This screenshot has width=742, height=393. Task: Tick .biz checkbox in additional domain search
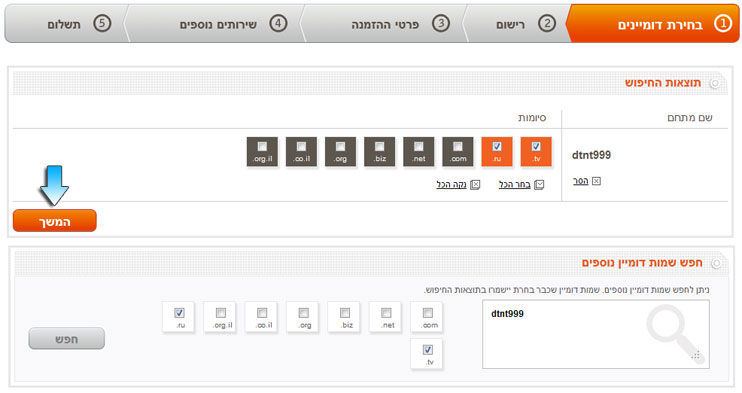345,313
